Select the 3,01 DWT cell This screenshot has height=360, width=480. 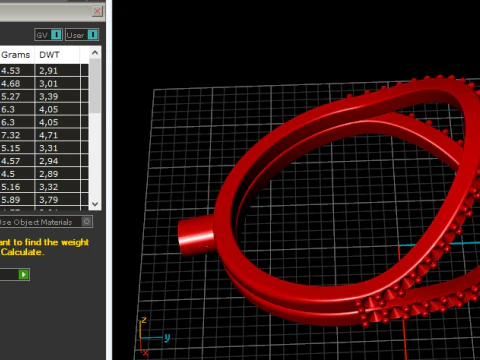pyautogui.click(x=57, y=84)
